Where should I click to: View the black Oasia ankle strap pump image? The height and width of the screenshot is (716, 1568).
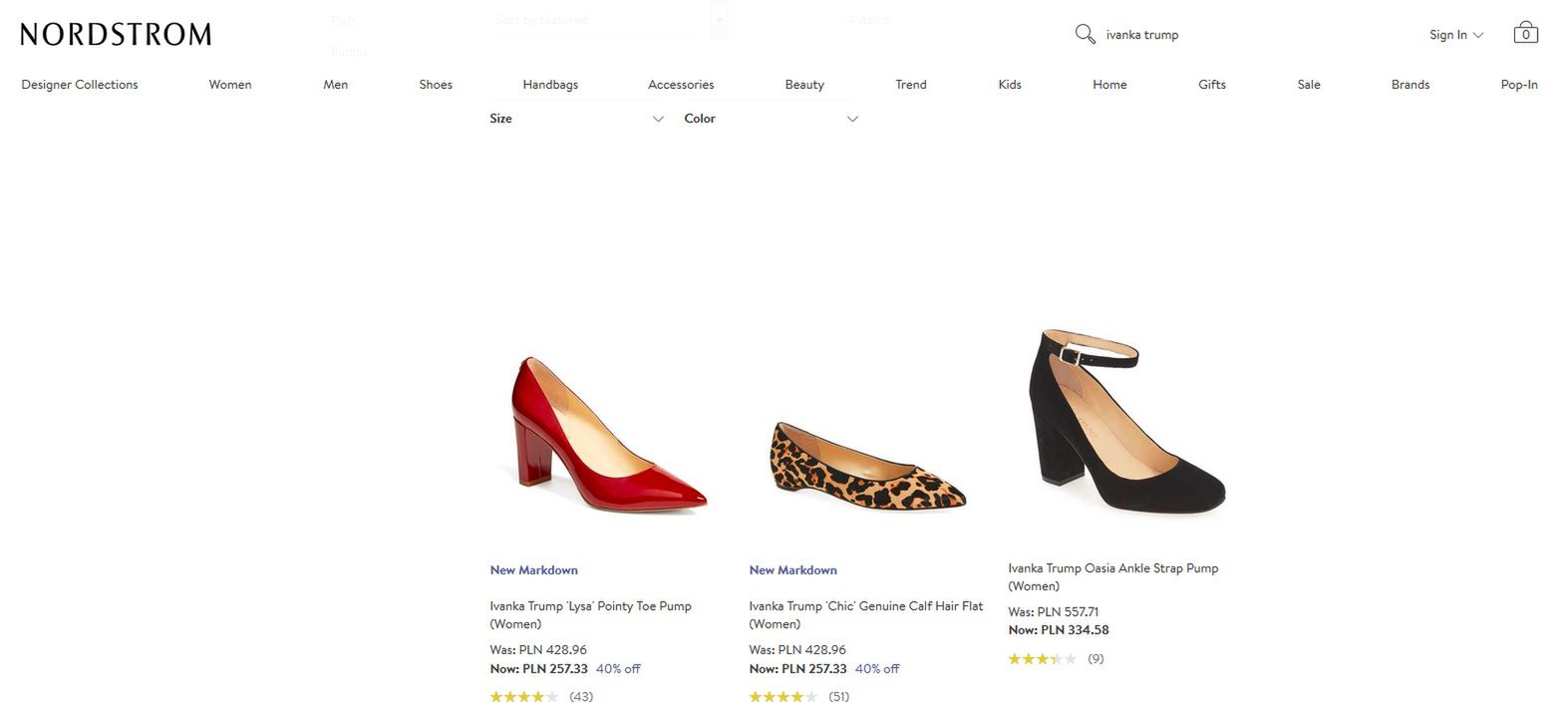pos(1126,422)
